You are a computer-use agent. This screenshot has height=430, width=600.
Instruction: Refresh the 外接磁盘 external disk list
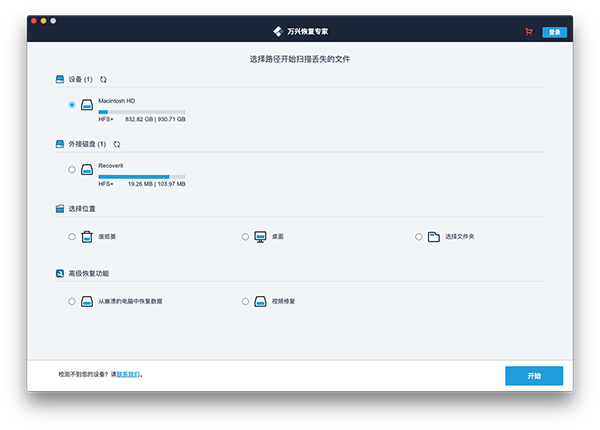tap(117, 144)
